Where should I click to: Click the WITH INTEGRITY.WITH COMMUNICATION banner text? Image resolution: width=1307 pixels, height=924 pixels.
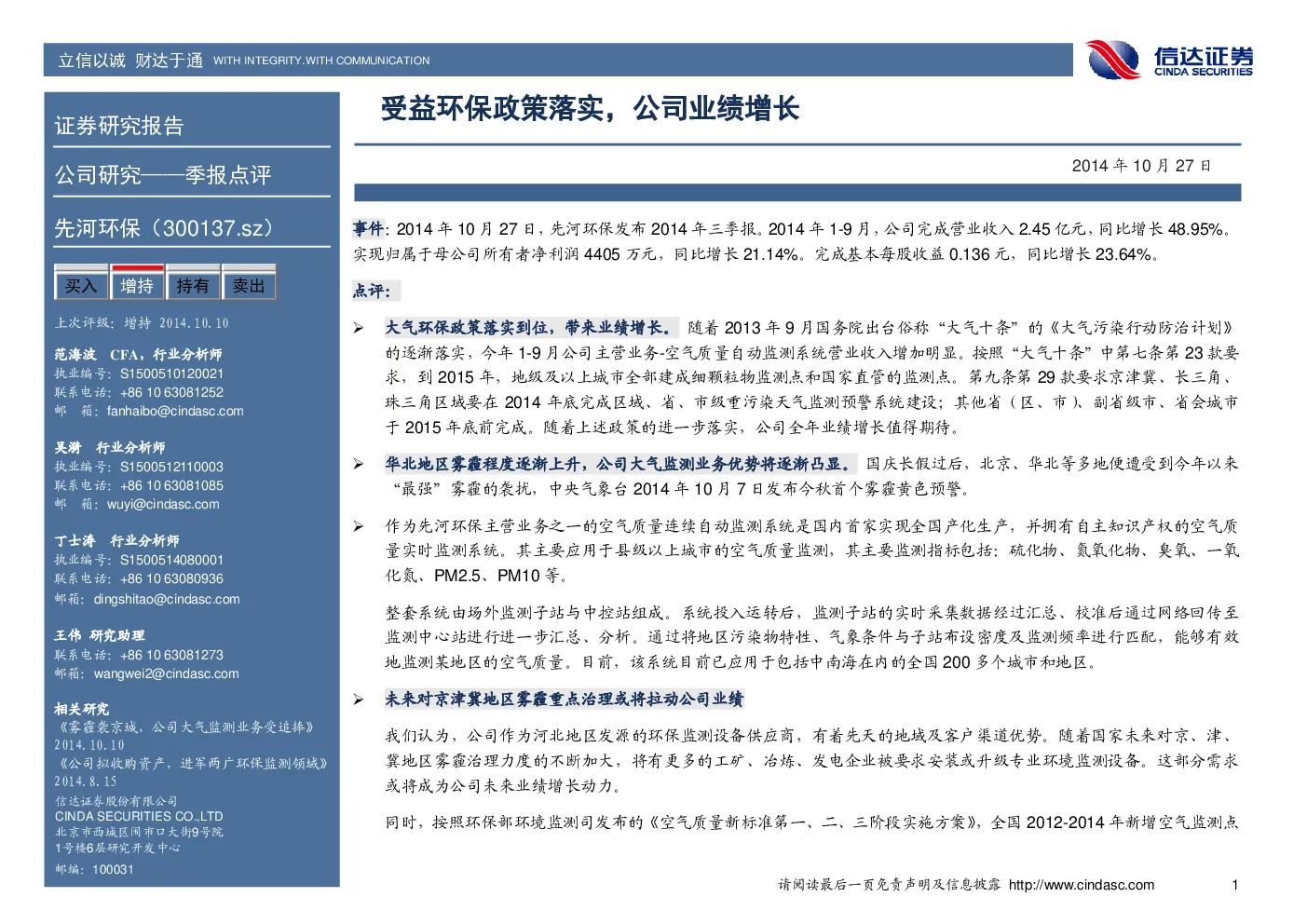click(321, 61)
